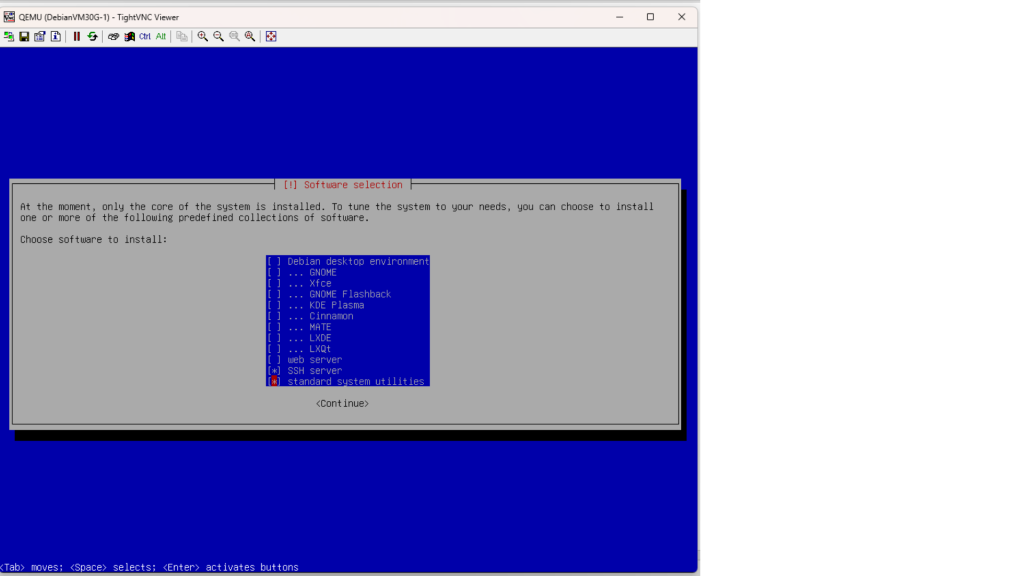Click the Save connection floppy icon

point(24,36)
